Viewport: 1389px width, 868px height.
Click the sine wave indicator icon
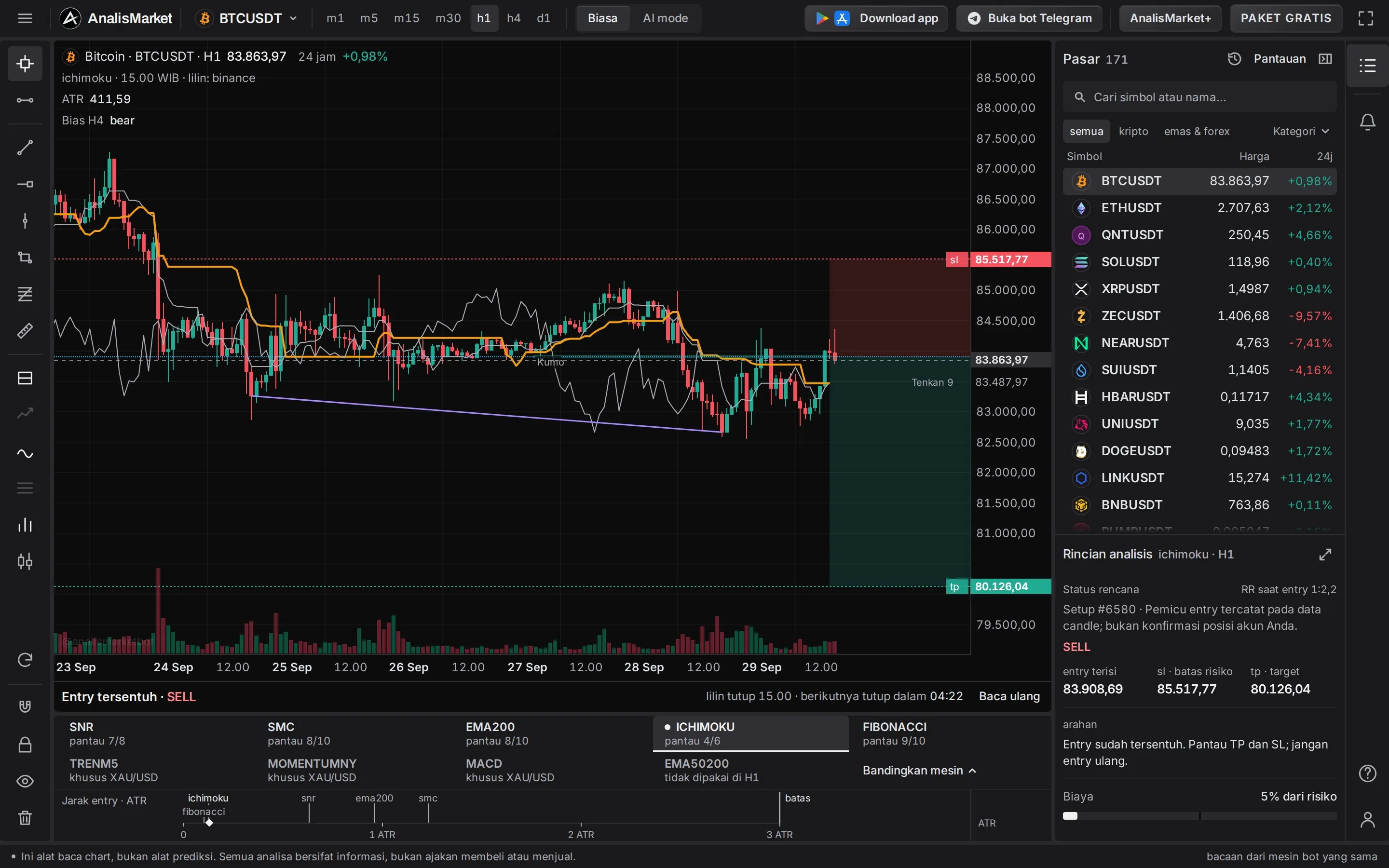[25, 453]
